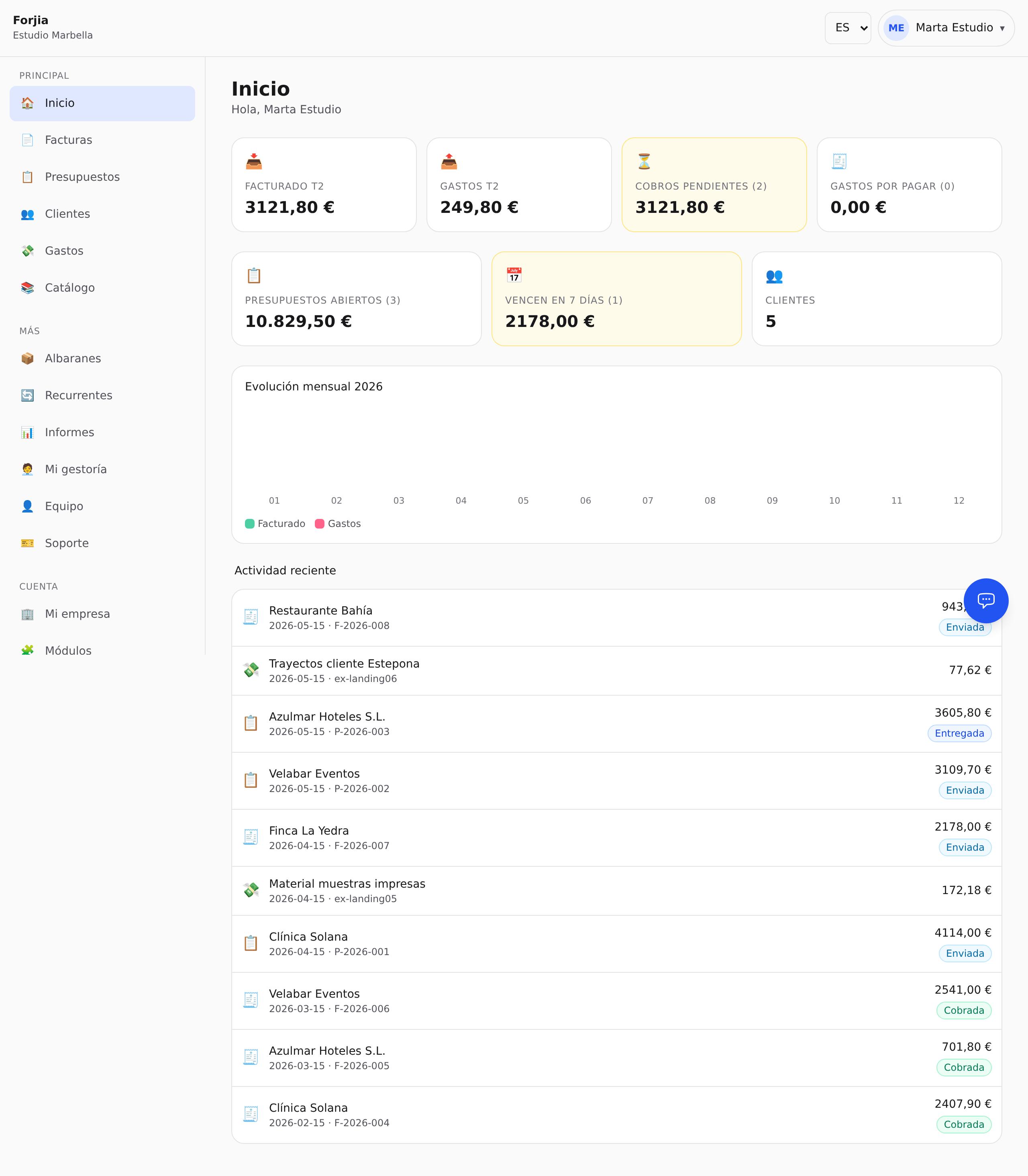Screen dimensions: 1028x1176
Task: Click outbox icon on Gastos T2 card
Action: click(x=449, y=162)
